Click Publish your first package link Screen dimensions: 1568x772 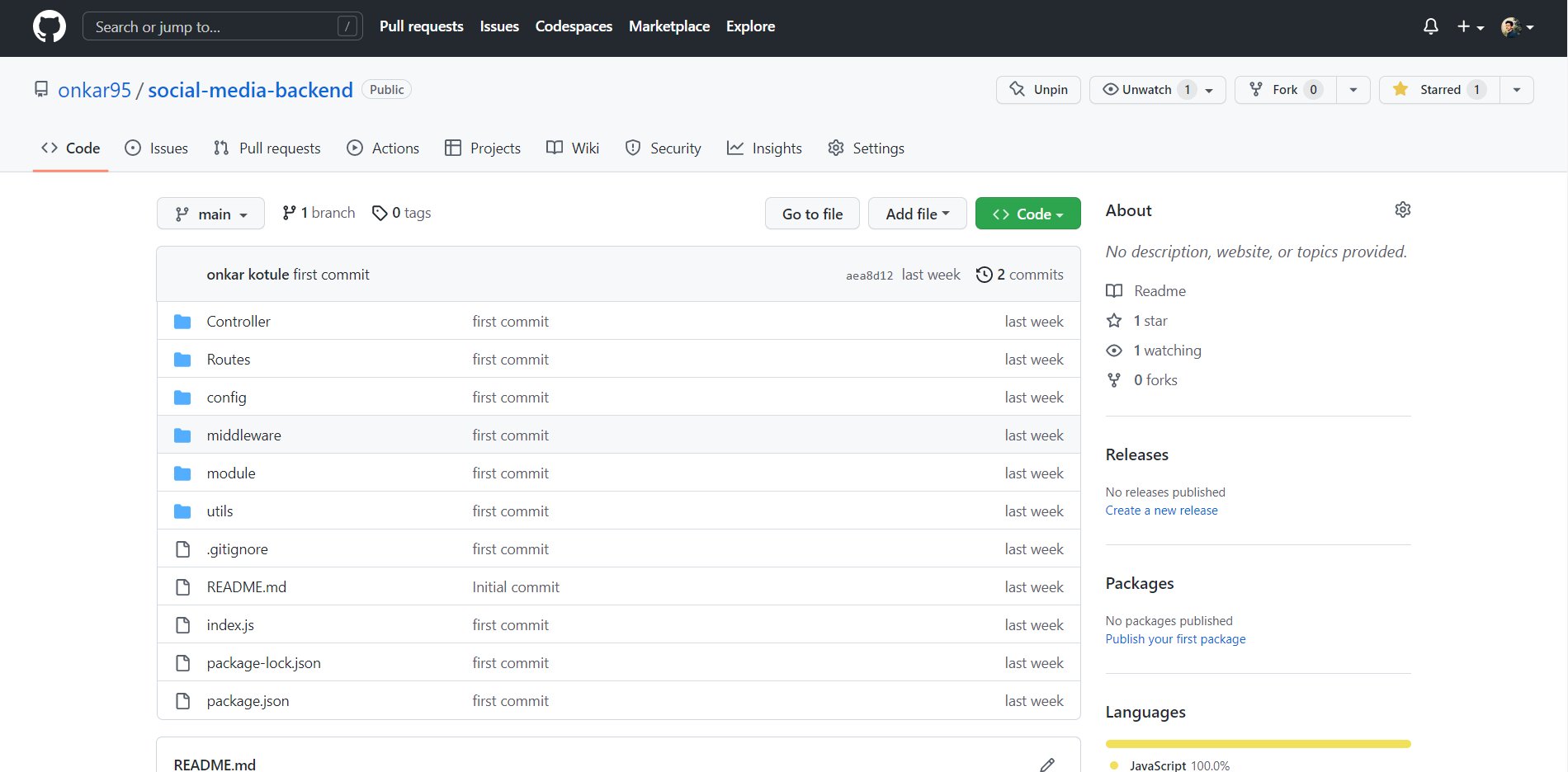pyautogui.click(x=1175, y=639)
